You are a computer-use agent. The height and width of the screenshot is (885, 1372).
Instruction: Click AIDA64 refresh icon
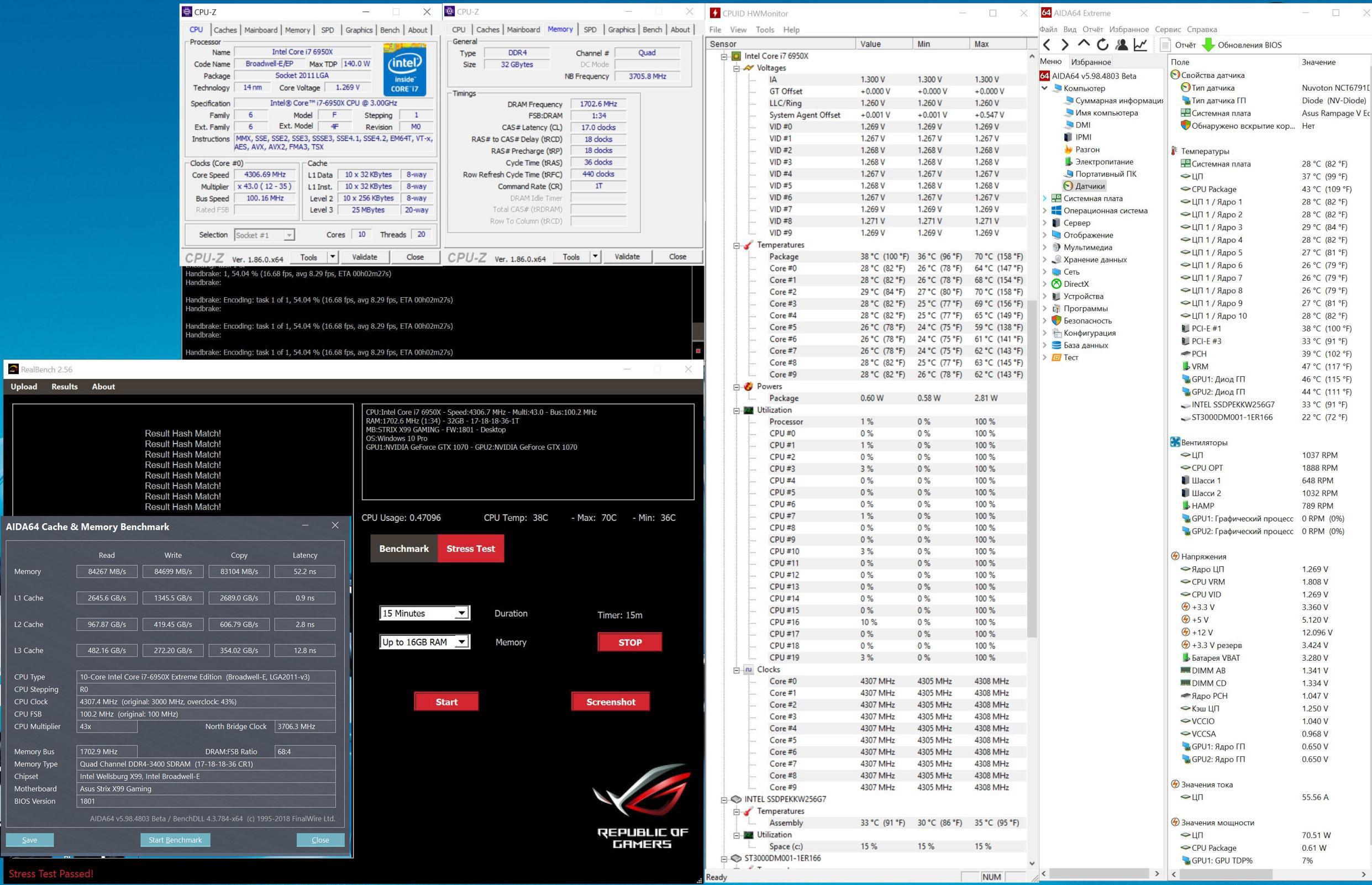[x=1102, y=45]
